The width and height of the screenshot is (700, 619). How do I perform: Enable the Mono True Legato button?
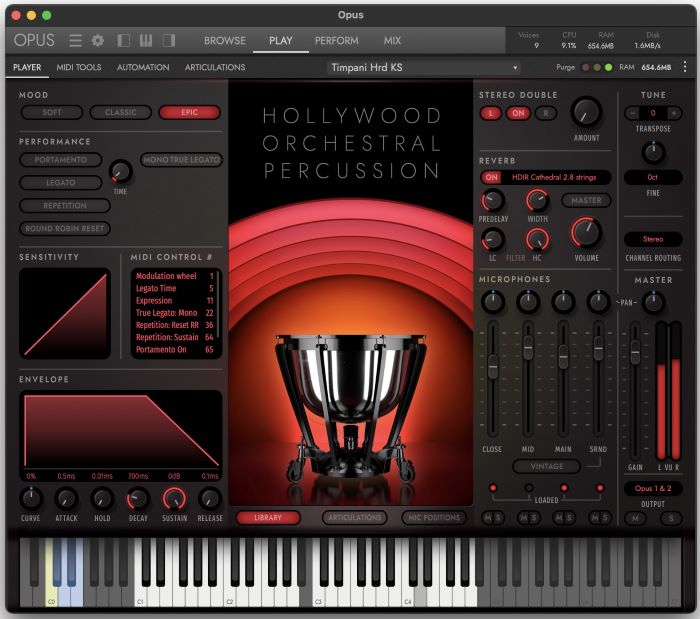coord(181,160)
